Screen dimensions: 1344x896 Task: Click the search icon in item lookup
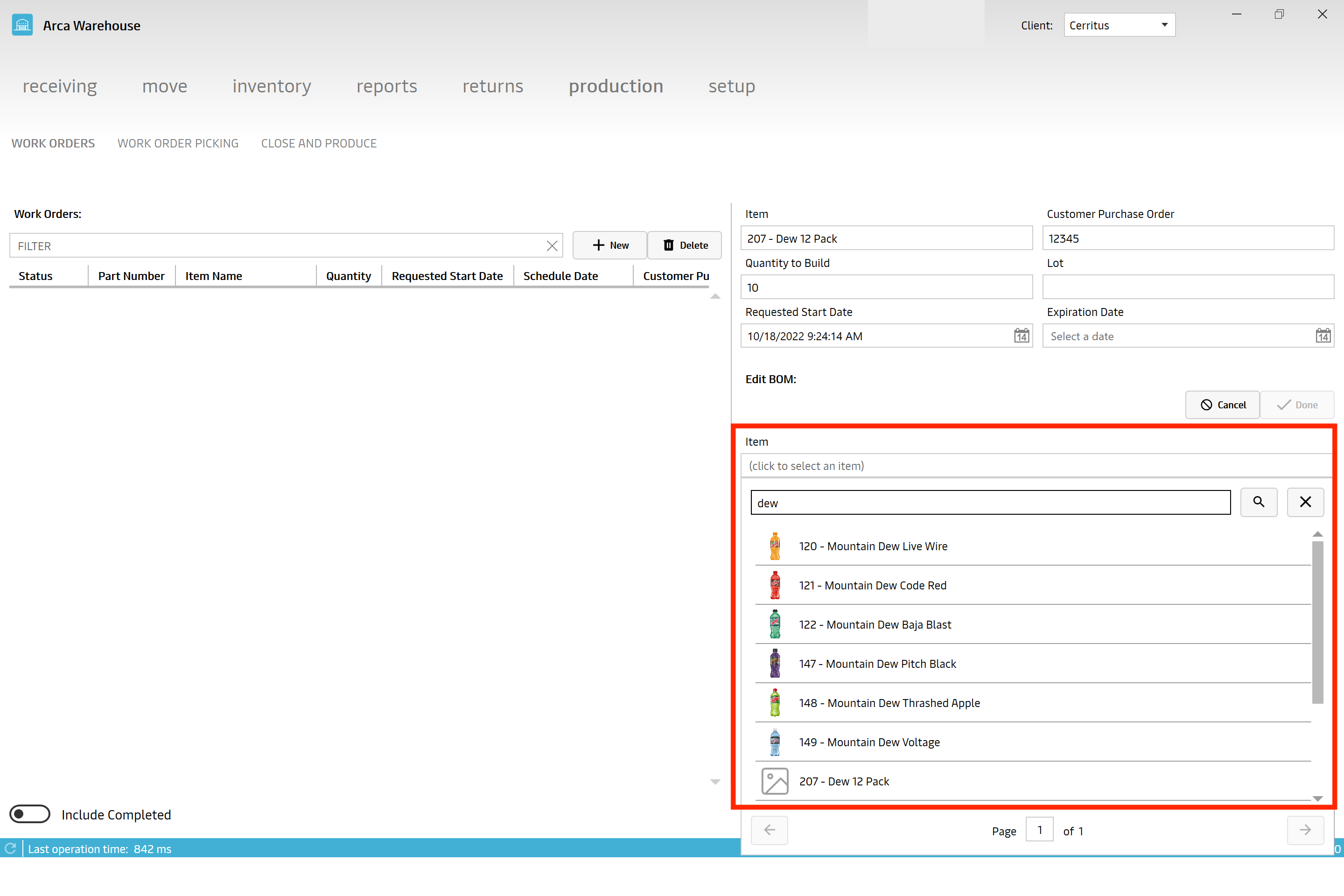(x=1259, y=502)
